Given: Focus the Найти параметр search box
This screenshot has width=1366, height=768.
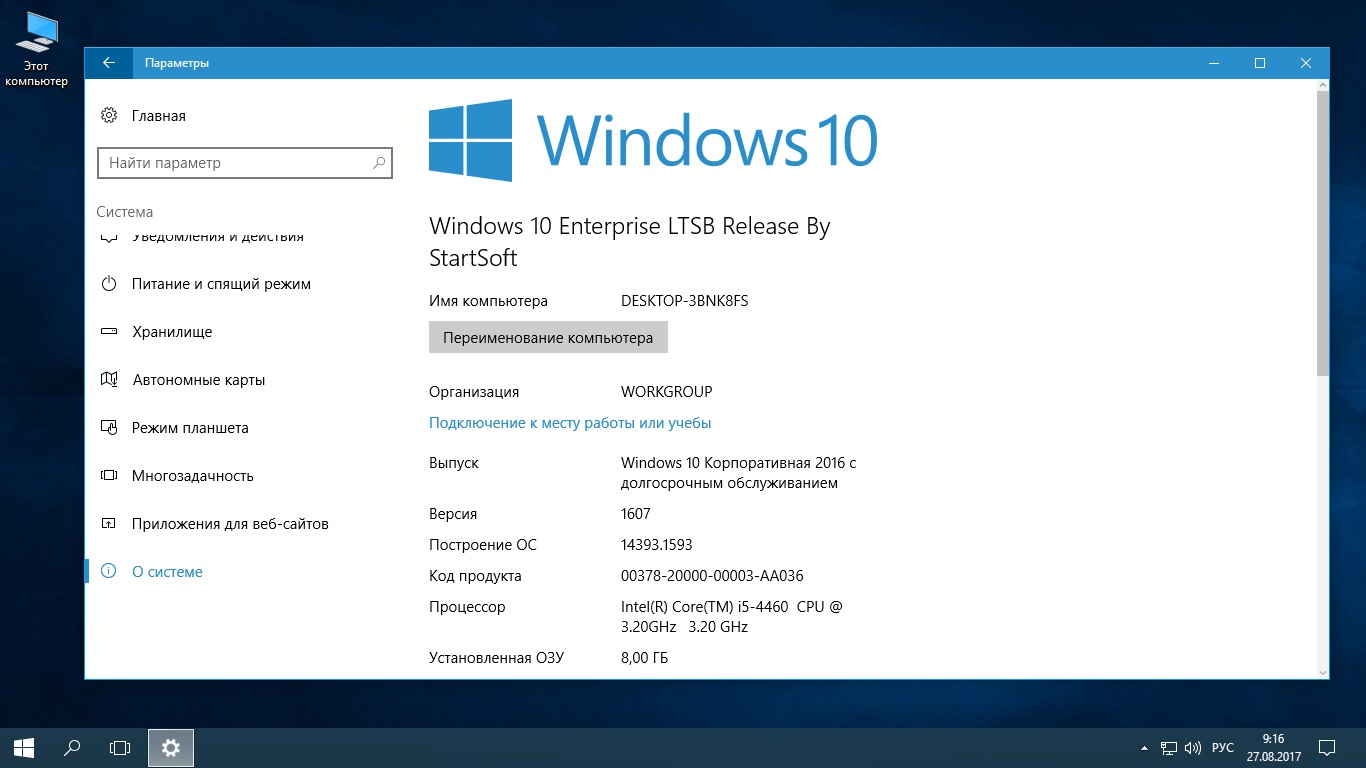Looking at the screenshot, I should pos(245,163).
